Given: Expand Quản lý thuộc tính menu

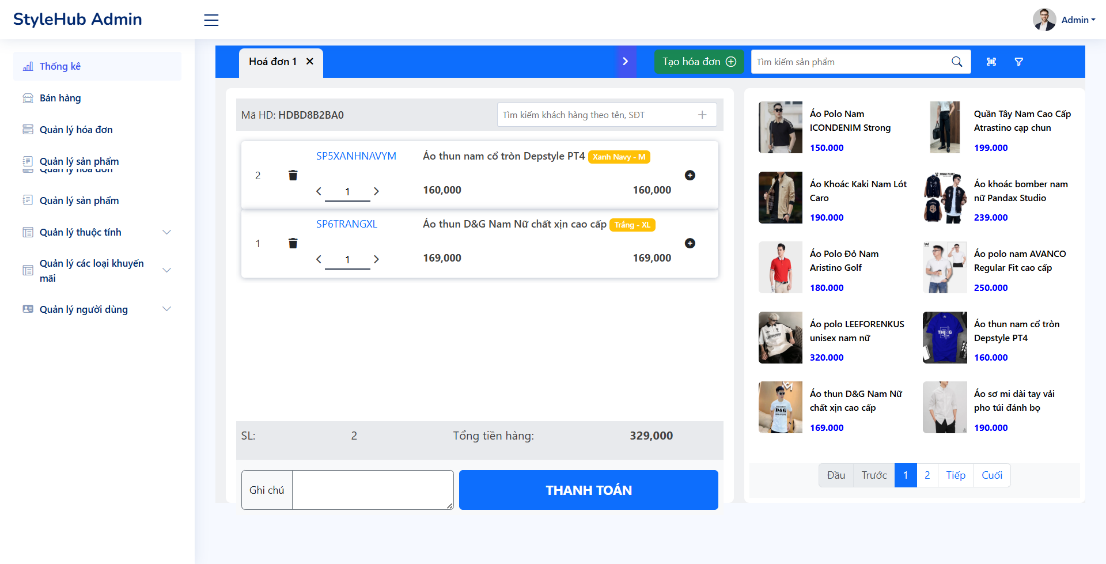Looking at the screenshot, I should (166, 232).
